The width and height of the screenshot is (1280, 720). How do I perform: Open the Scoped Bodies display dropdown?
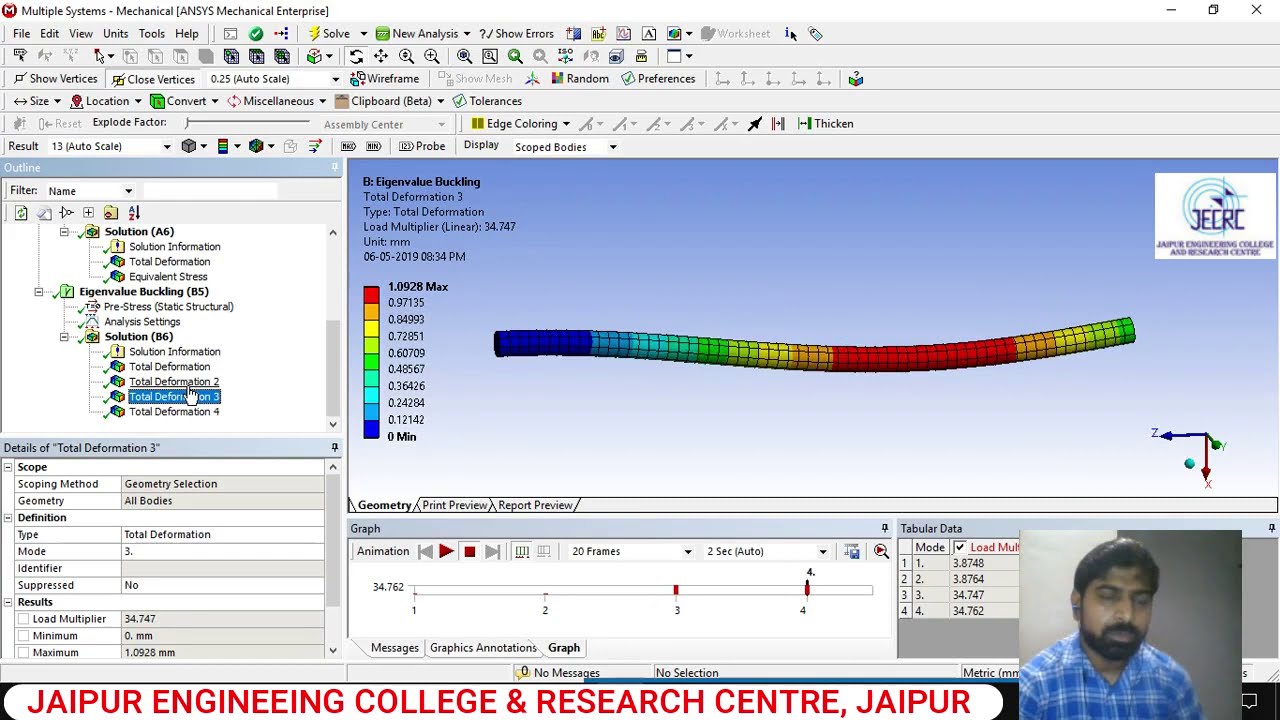click(x=612, y=147)
